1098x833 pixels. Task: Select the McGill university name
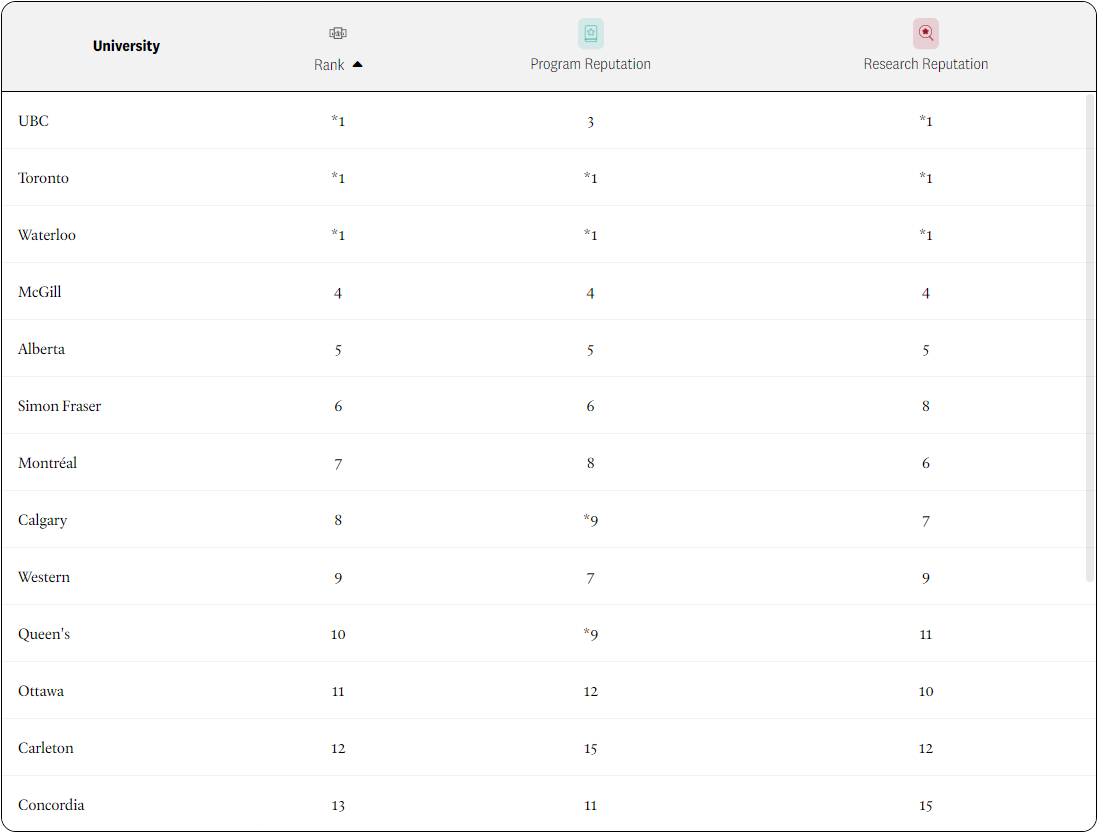(40, 292)
